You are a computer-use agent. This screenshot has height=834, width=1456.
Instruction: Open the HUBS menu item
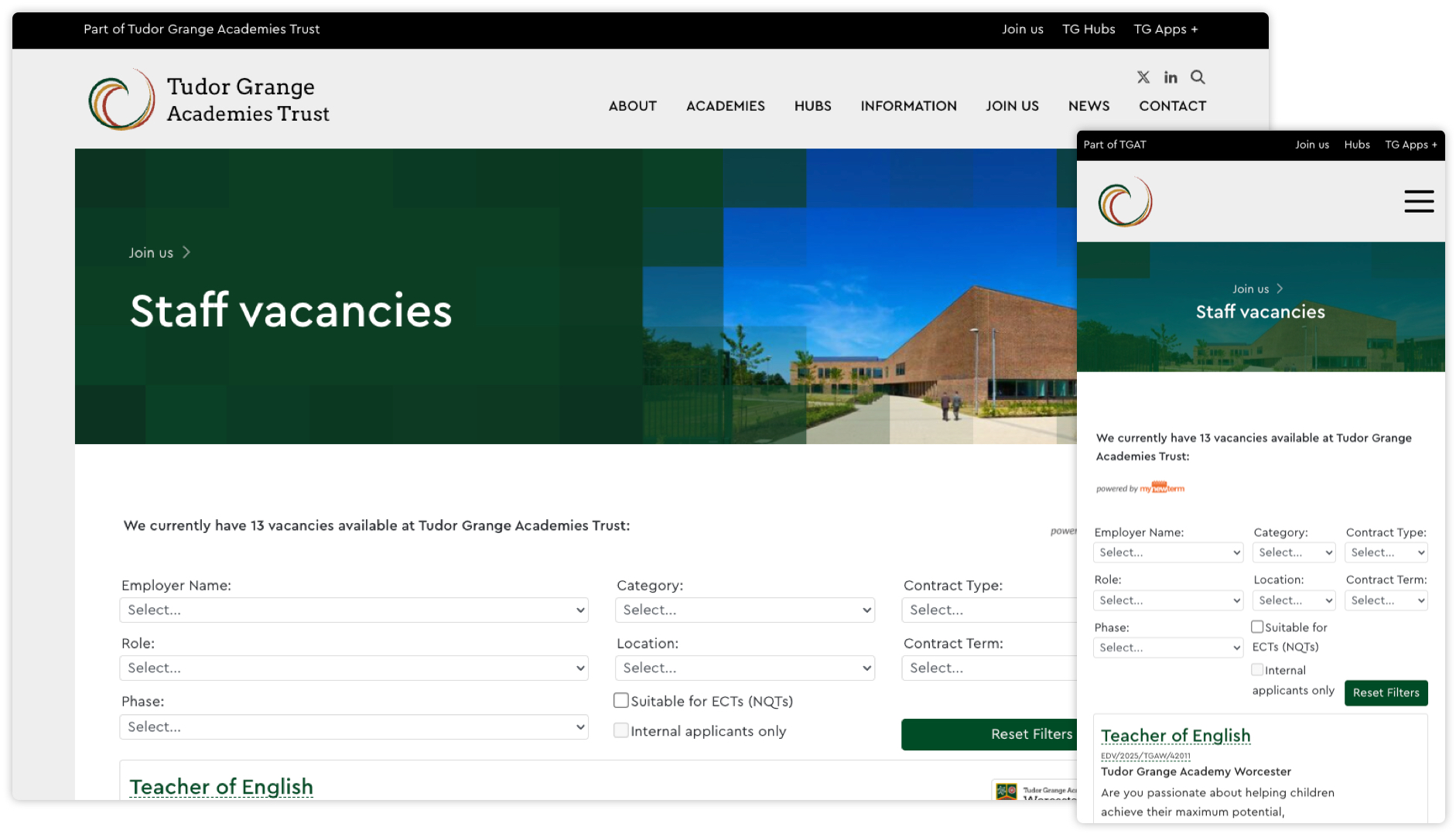812,106
